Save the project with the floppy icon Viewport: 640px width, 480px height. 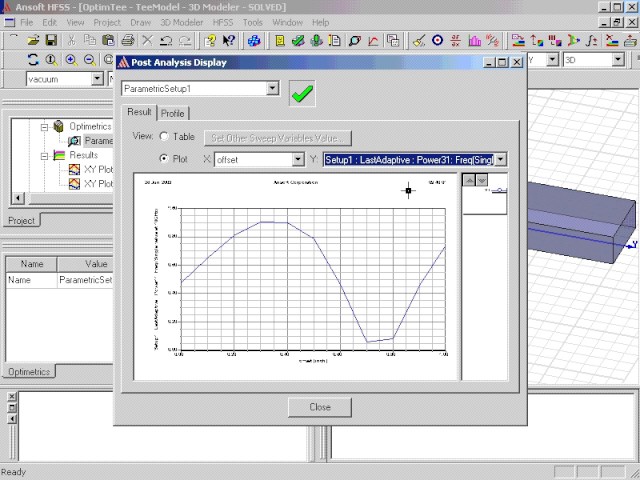(51, 40)
